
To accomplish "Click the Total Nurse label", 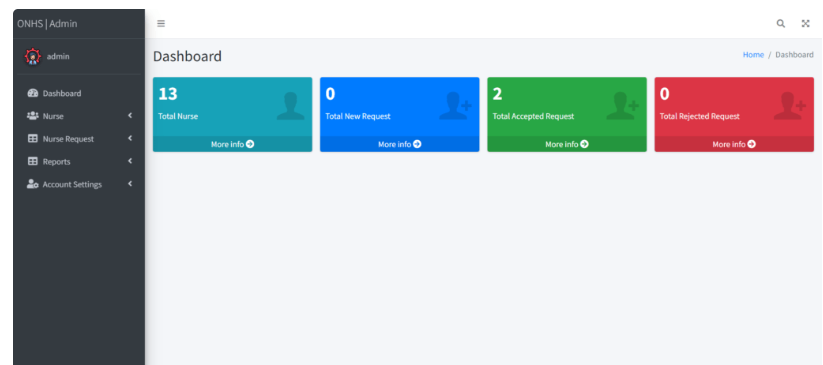I will coord(178,117).
